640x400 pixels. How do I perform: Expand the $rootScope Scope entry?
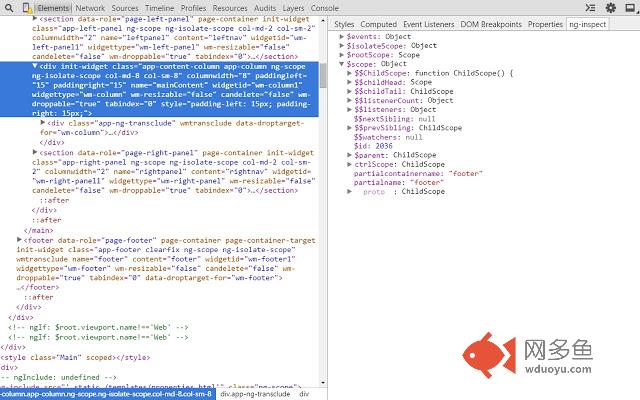(342, 55)
